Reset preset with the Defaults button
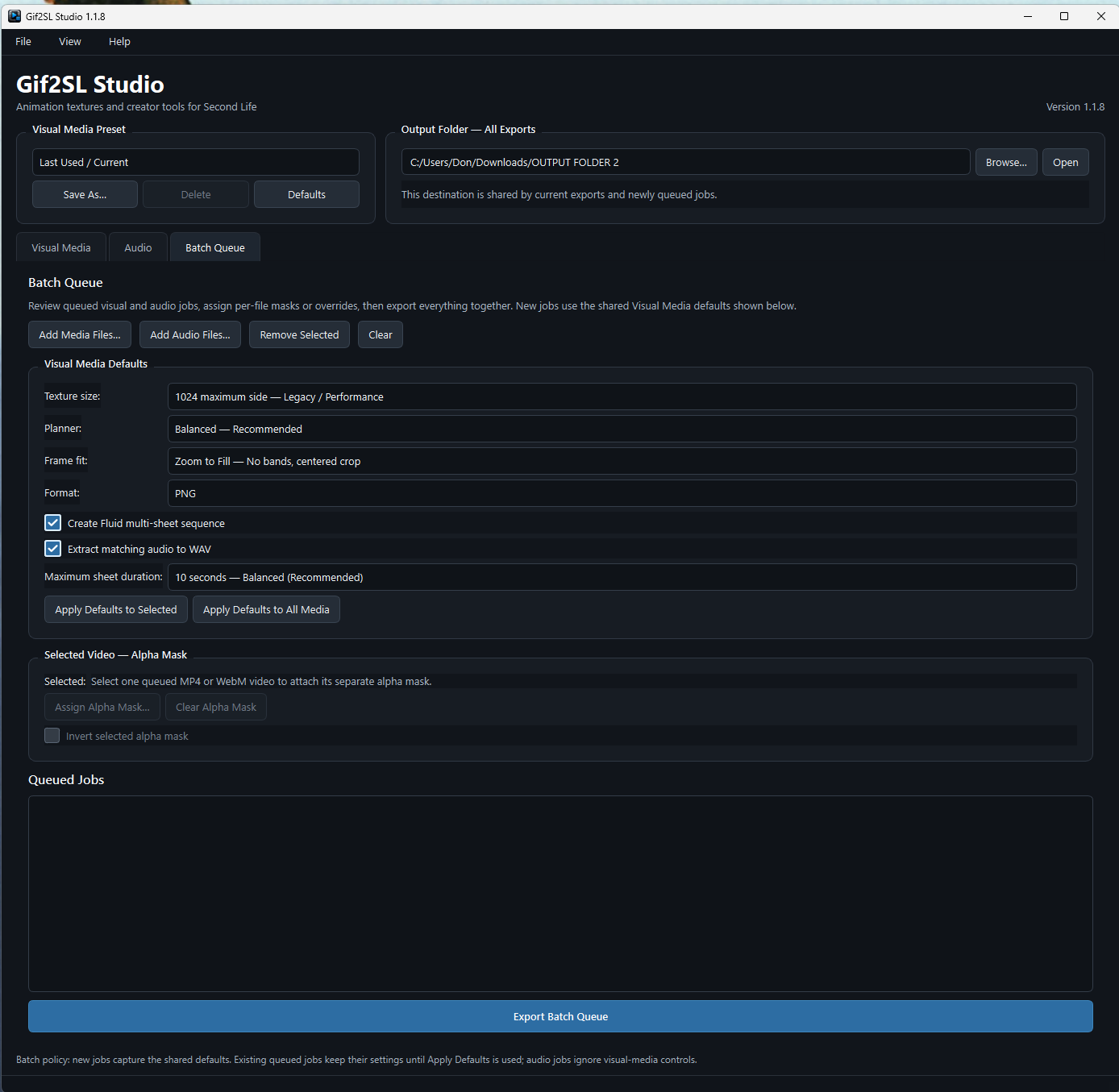Image resolution: width=1119 pixels, height=1092 pixels. point(306,194)
